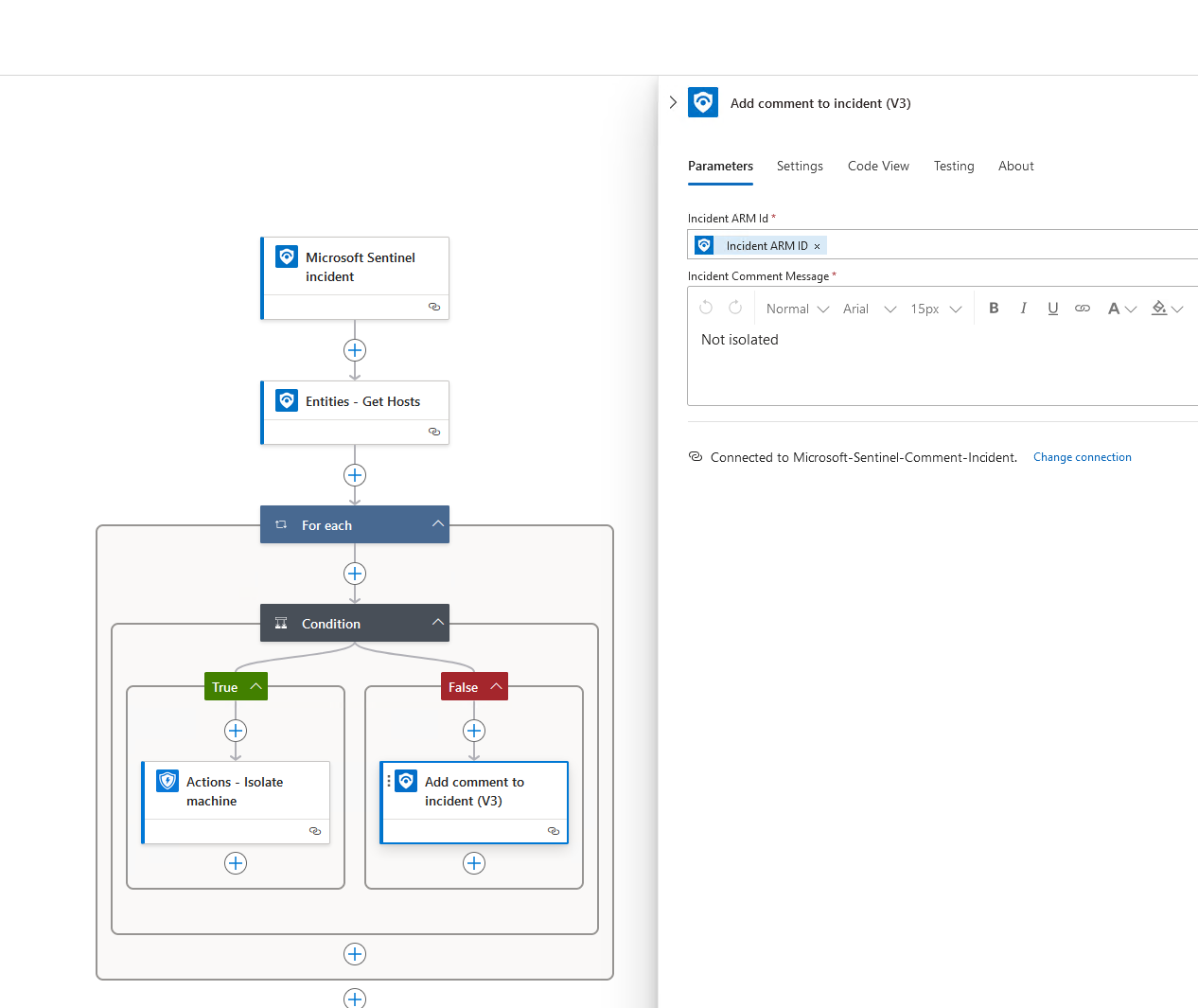1198x1008 pixels.
Task: Click the Change connection link
Action: point(1082,456)
